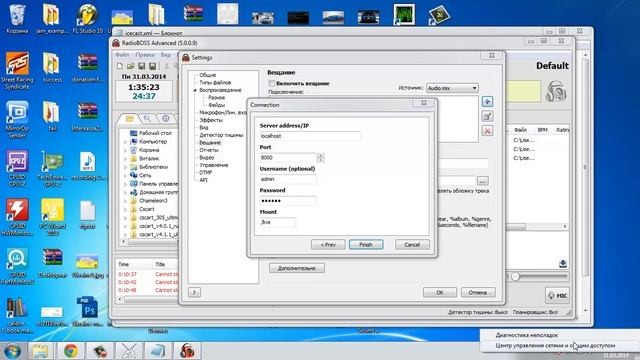Select Детектор тишины in the Settings tree
Viewport: 640px width, 360px height.
coord(221,135)
